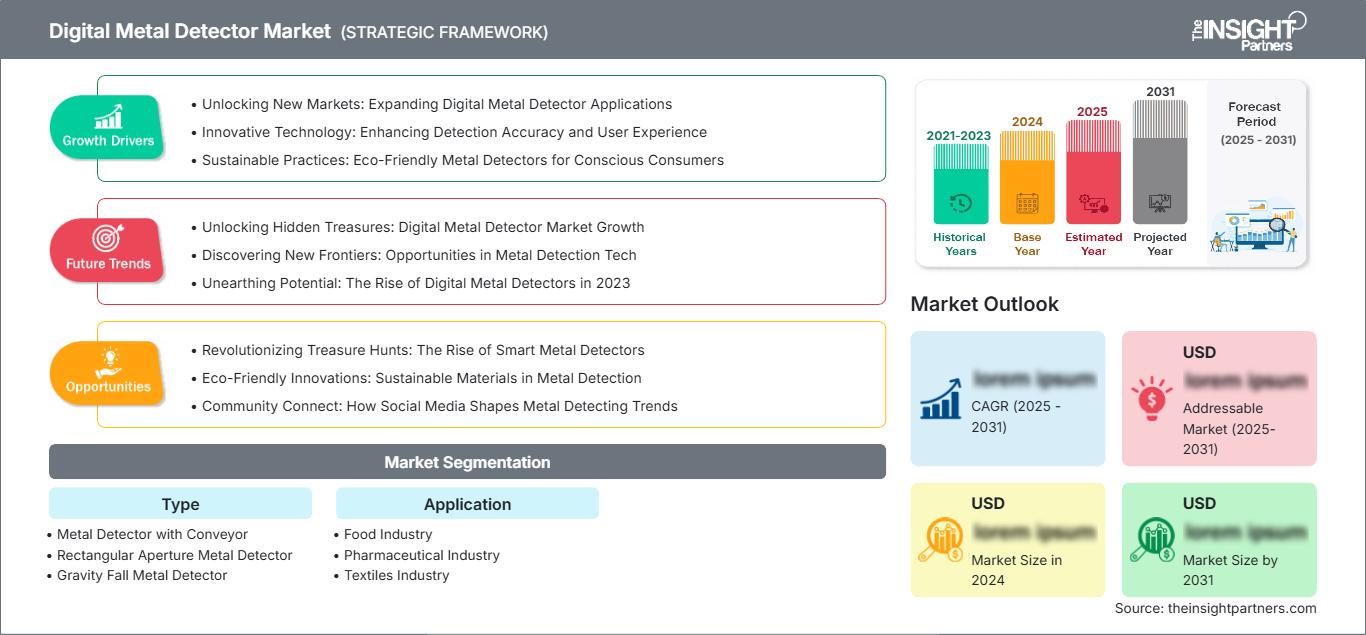
Task: Click 'Revolutionizing Treasure Hunts' bullet text
Action: (x=423, y=350)
